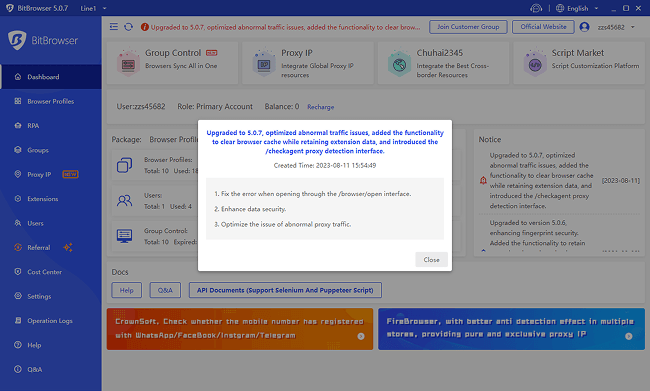
Task: Click the Script Market title
Action: pyautogui.click(x=577, y=53)
